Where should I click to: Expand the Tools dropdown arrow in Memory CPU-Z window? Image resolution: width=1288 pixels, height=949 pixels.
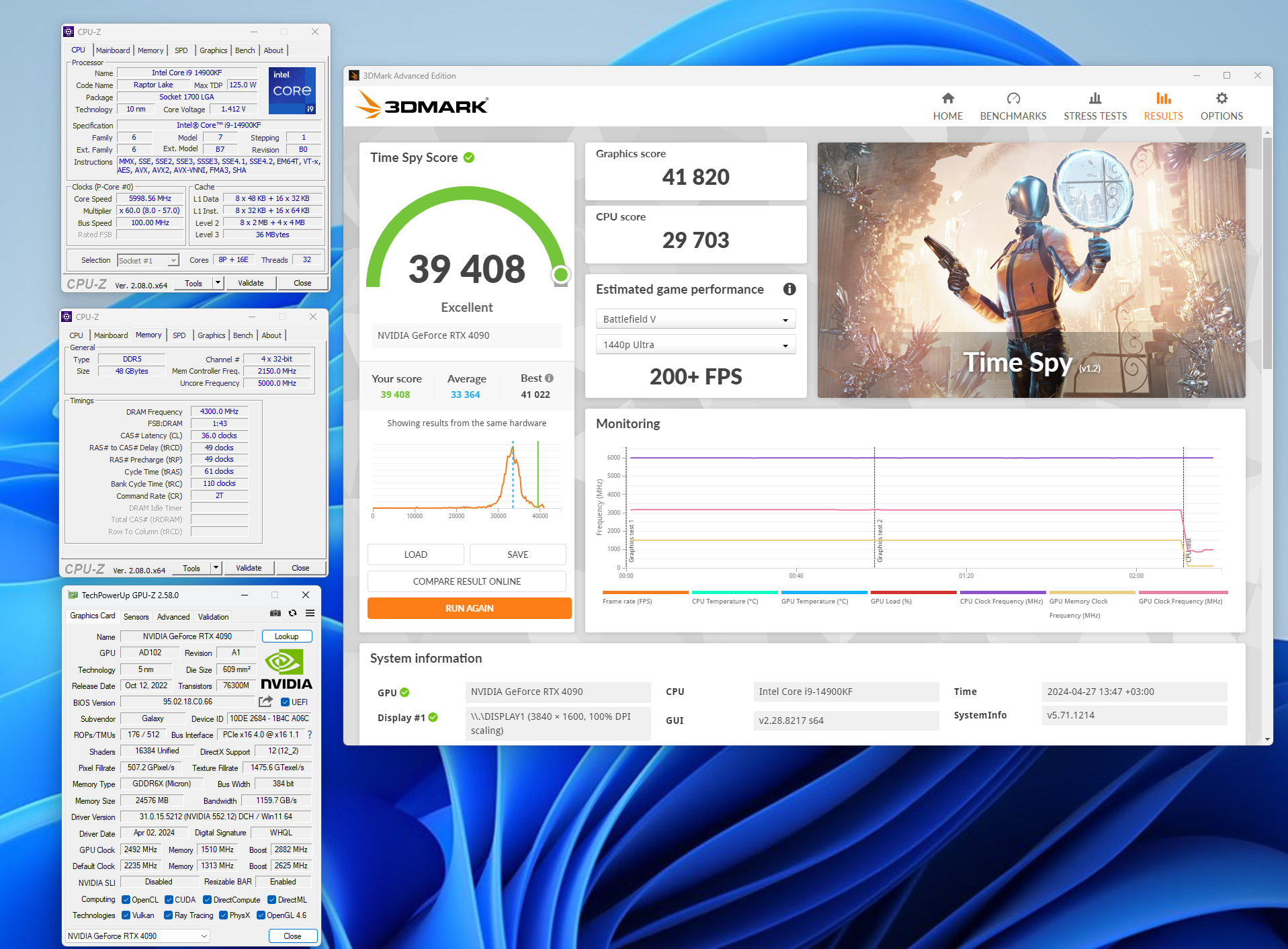pyautogui.click(x=216, y=568)
